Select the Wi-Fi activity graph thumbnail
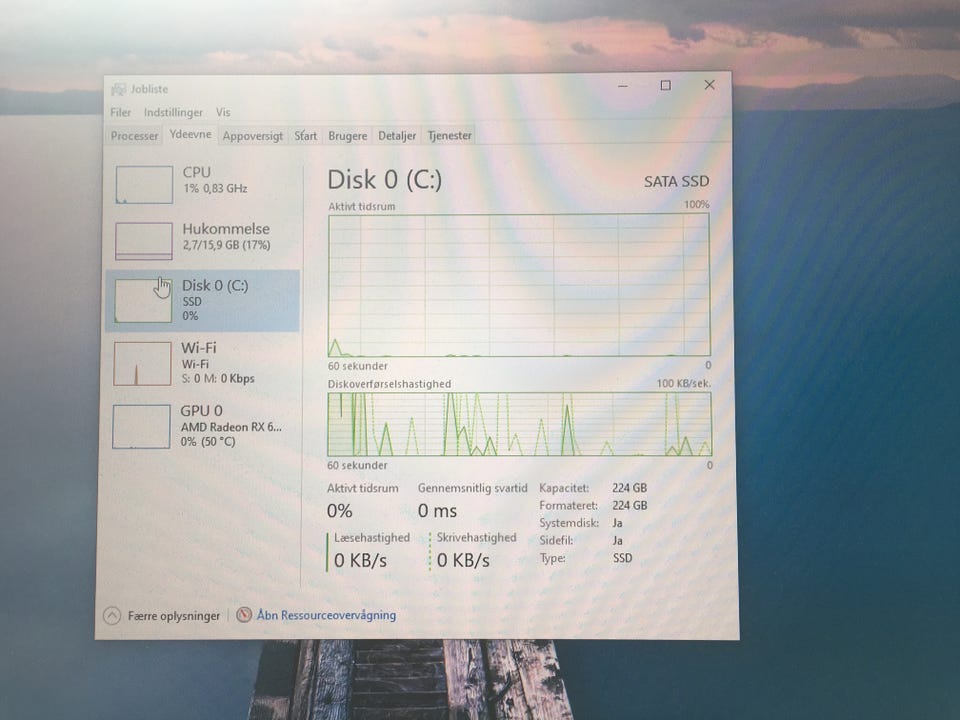 143,364
